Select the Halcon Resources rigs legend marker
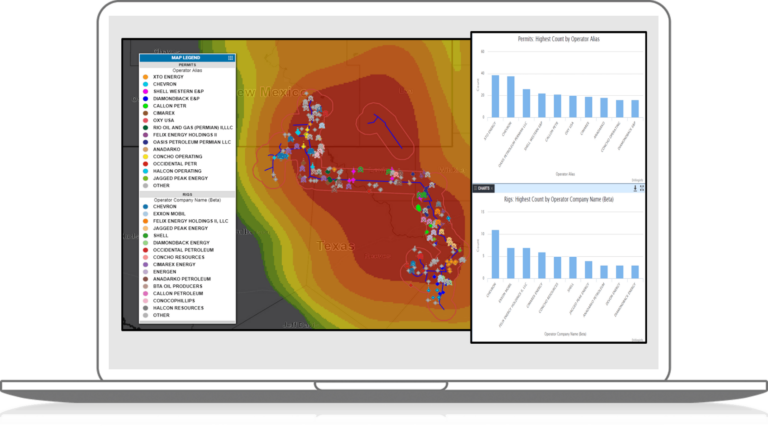The image size is (768, 426). point(146,308)
